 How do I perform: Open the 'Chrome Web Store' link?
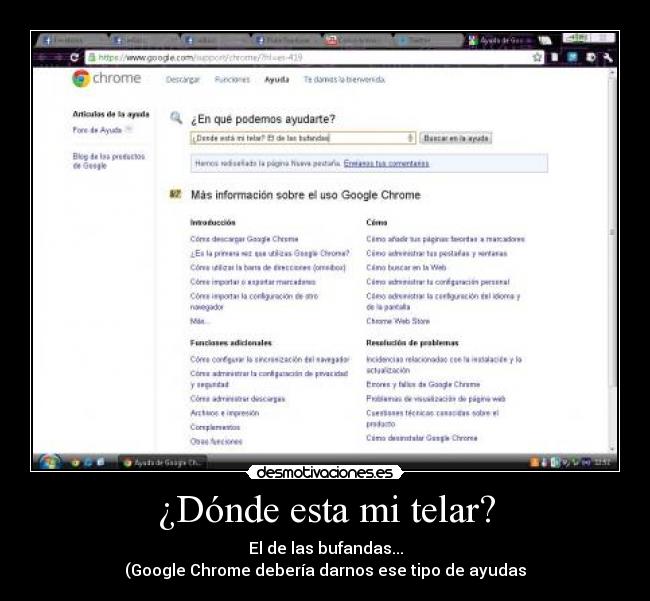(x=398, y=321)
